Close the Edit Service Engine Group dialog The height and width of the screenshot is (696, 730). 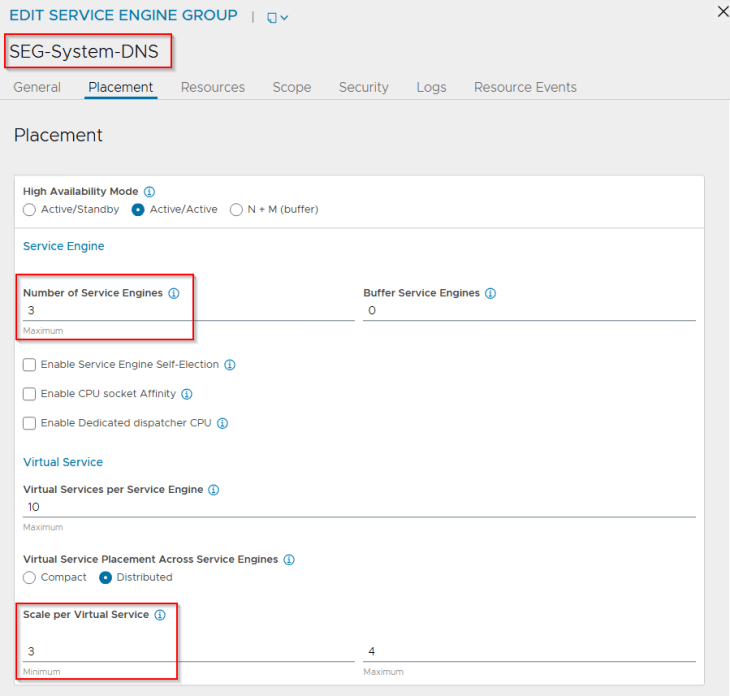[722, 11]
